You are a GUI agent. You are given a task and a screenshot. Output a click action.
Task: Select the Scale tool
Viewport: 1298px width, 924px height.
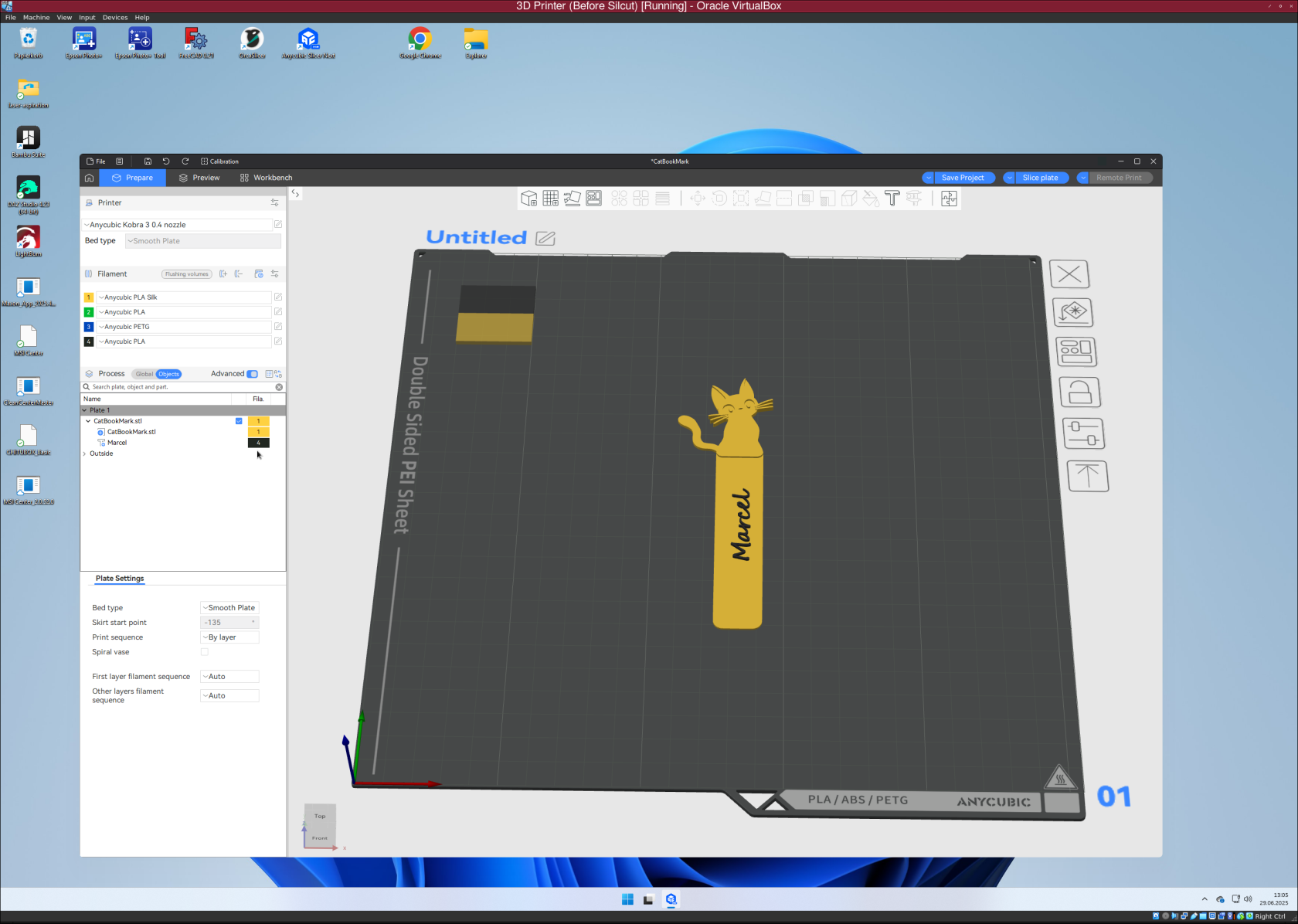pyautogui.click(x=741, y=199)
